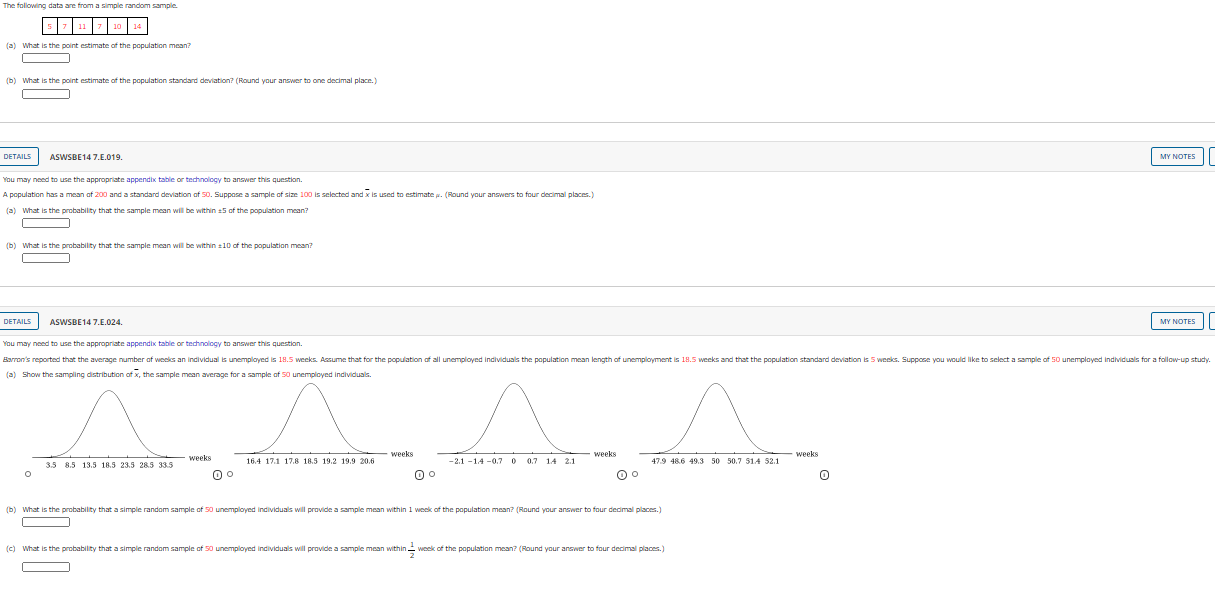Click the sample data cell containing 14
The width and height of the screenshot is (1215, 589).
(x=137, y=25)
